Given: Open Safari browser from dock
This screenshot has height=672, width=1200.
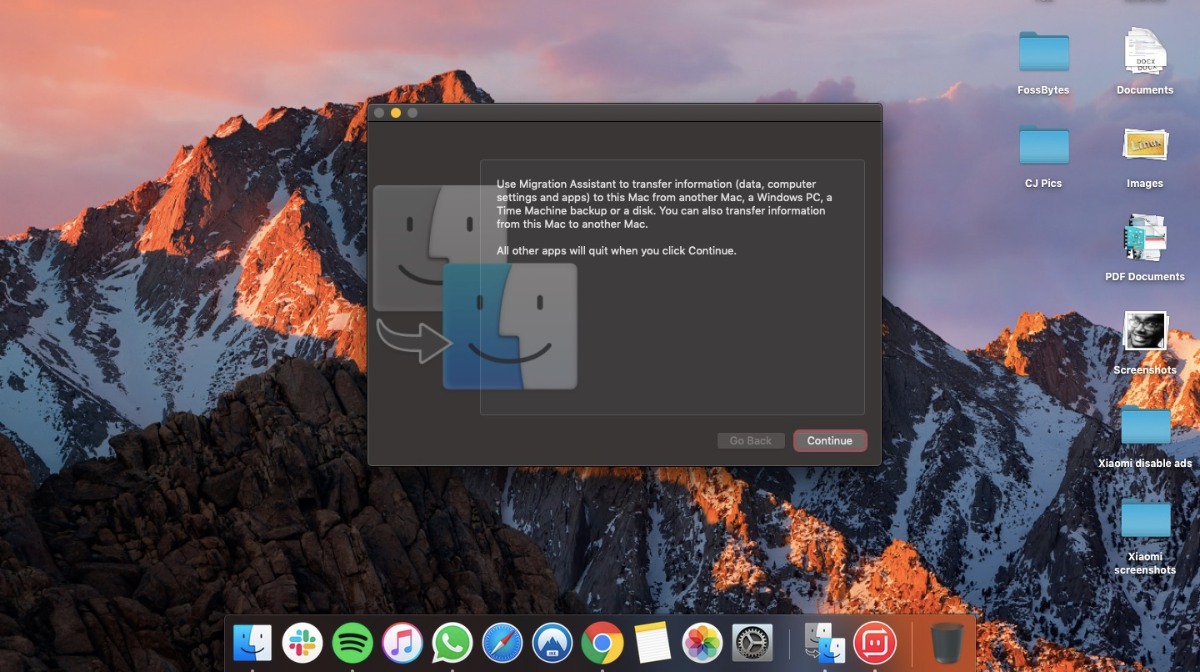Looking at the screenshot, I should pyautogui.click(x=502, y=642).
